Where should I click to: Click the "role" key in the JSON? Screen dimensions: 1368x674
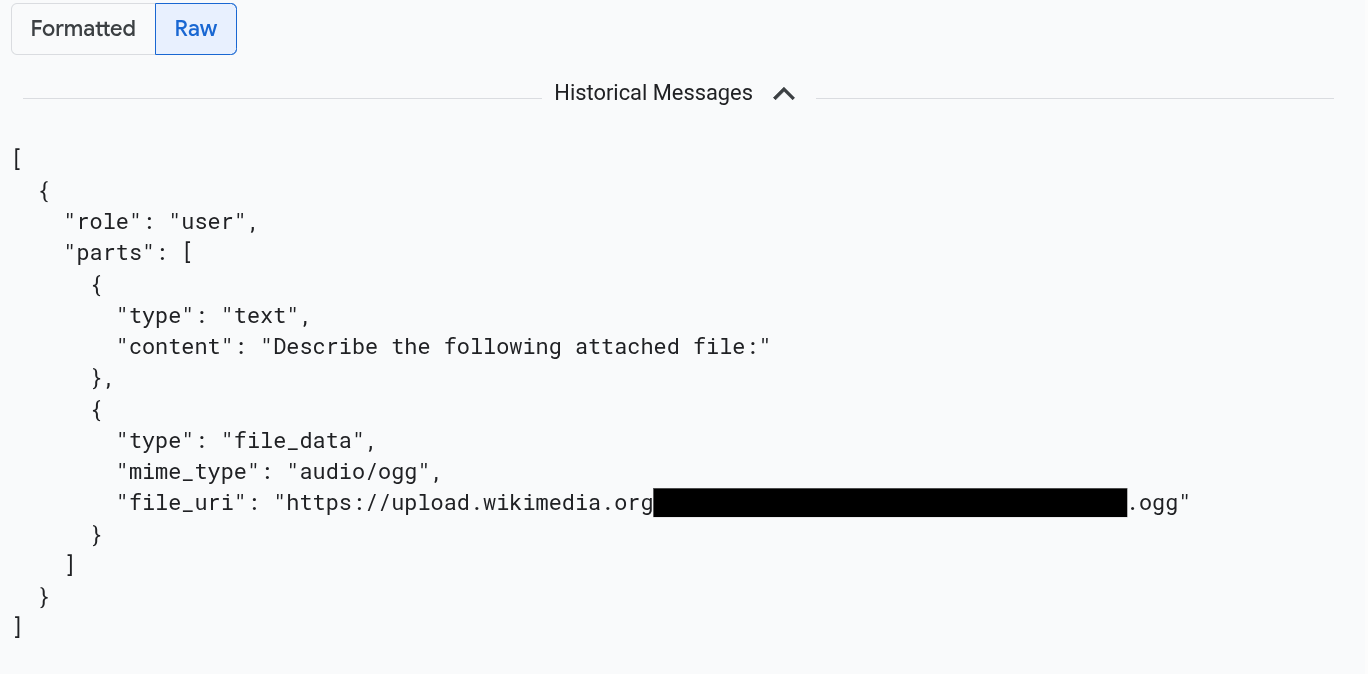104,222
